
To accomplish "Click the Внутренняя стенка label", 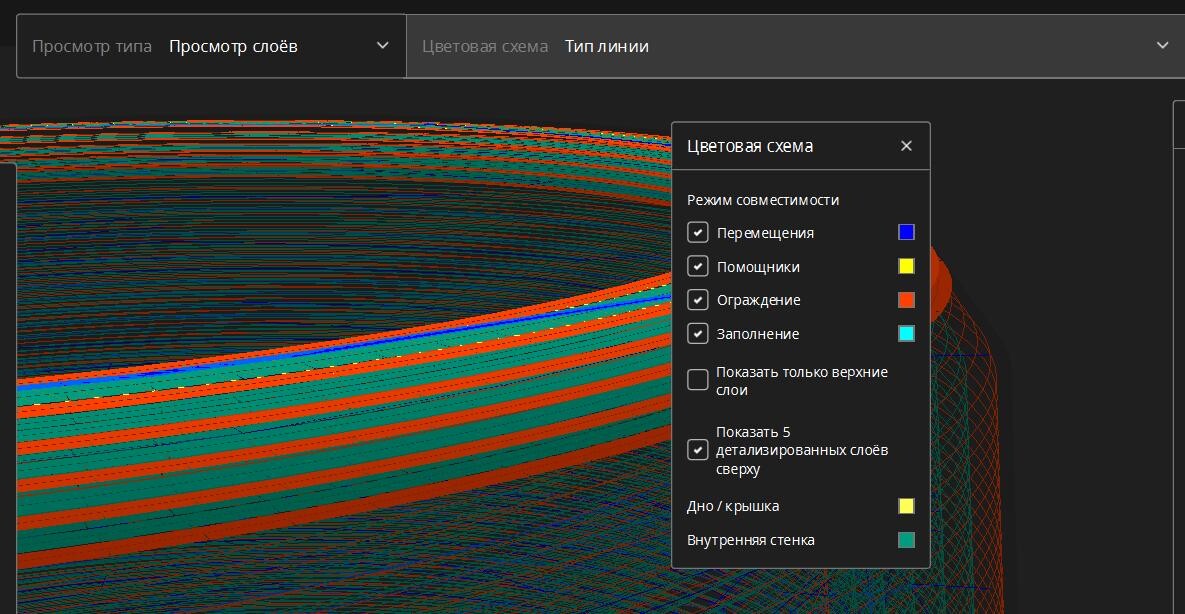I will pyautogui.click(x=751, y=540).
